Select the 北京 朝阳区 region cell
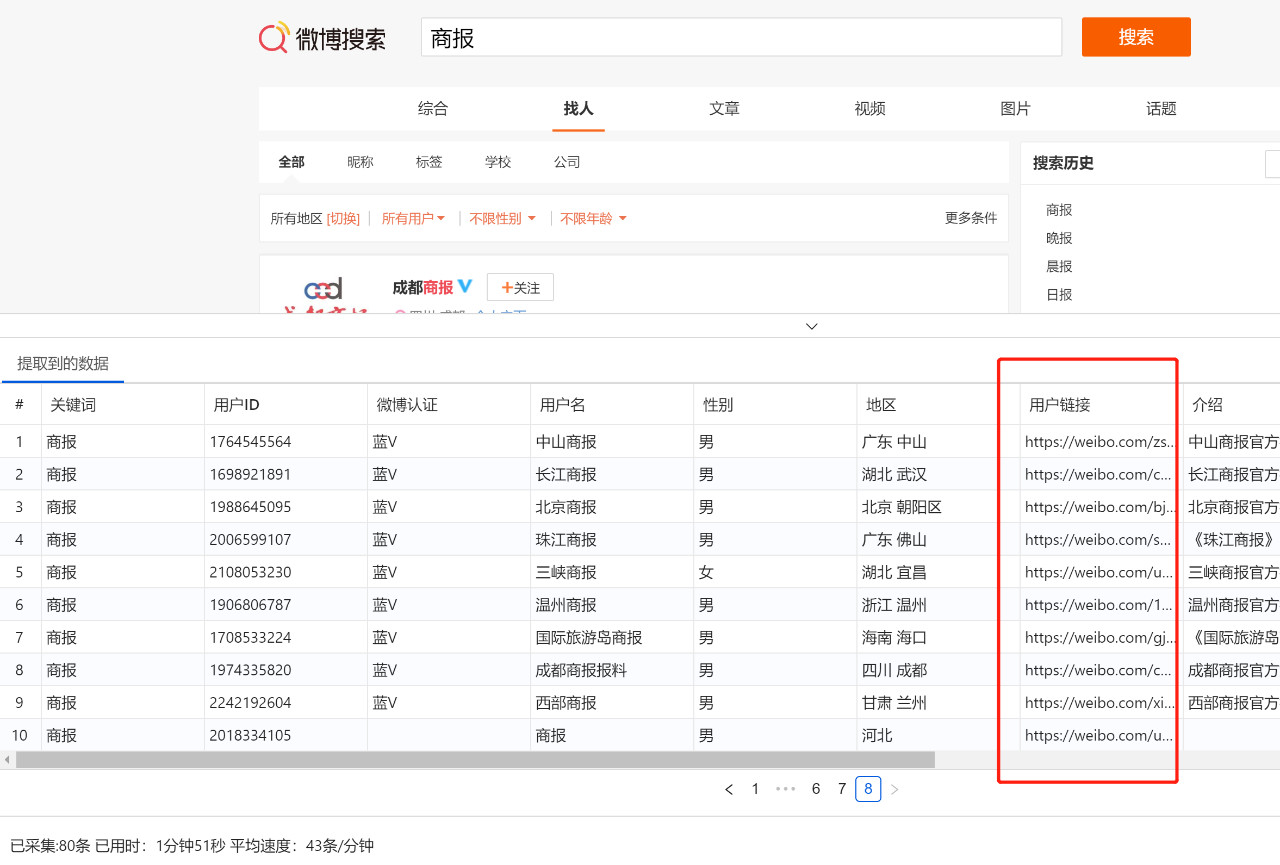This screenshot has width=1280, height=865. 938,507
